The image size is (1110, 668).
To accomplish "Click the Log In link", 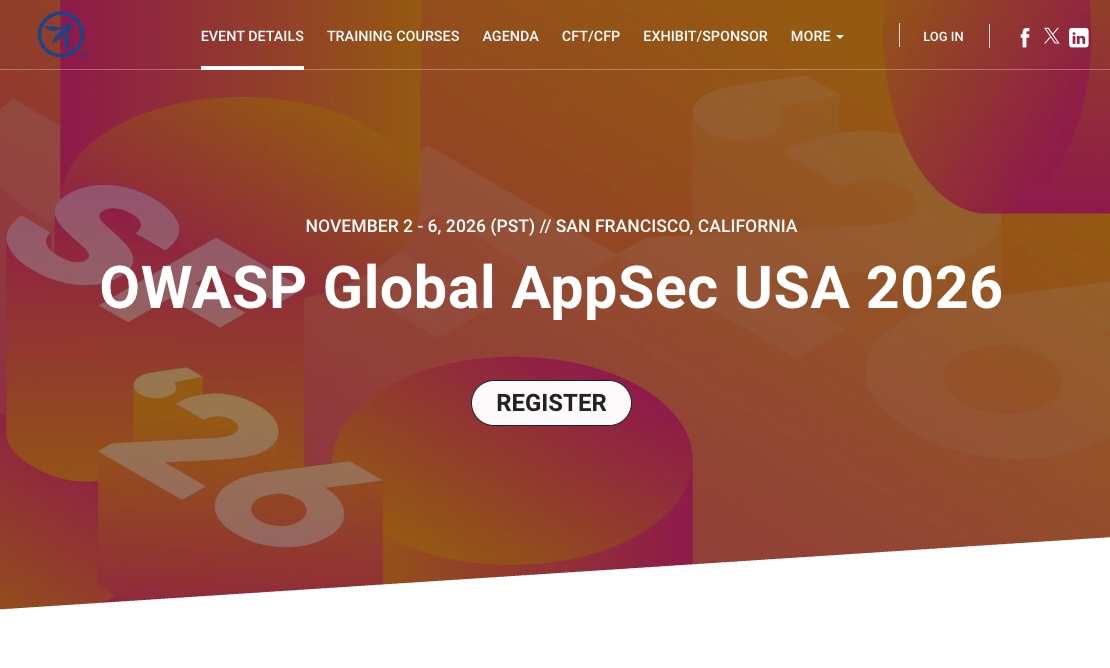I will pyautogui.click(x=943, y=36).
